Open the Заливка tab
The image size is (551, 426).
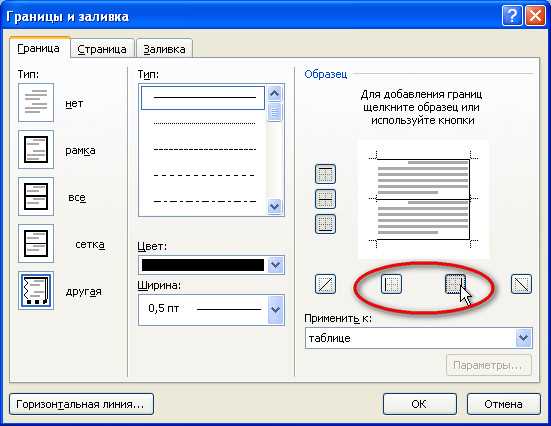pos(164,49)
